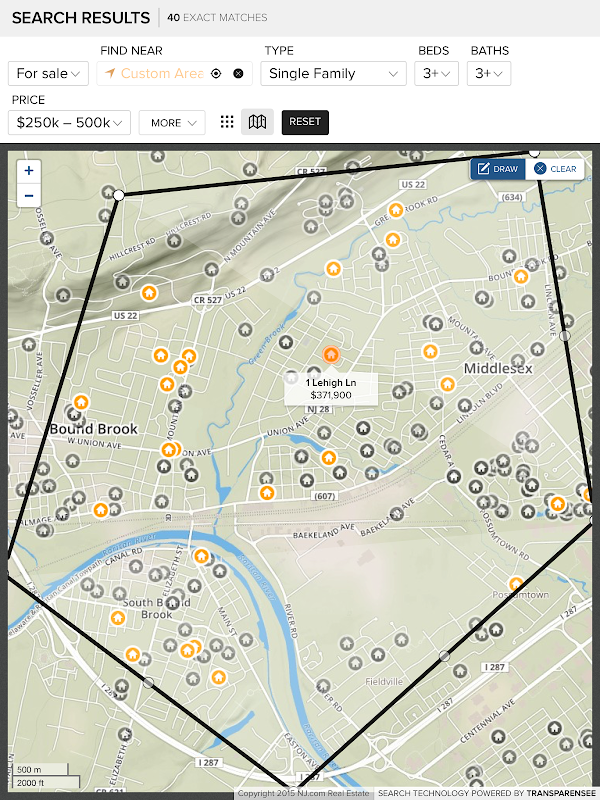Image resolution: width=600 pixels, height=800 pixels.
Task: Select orange home marker near Canal Rd
Action: coord(202,556)
